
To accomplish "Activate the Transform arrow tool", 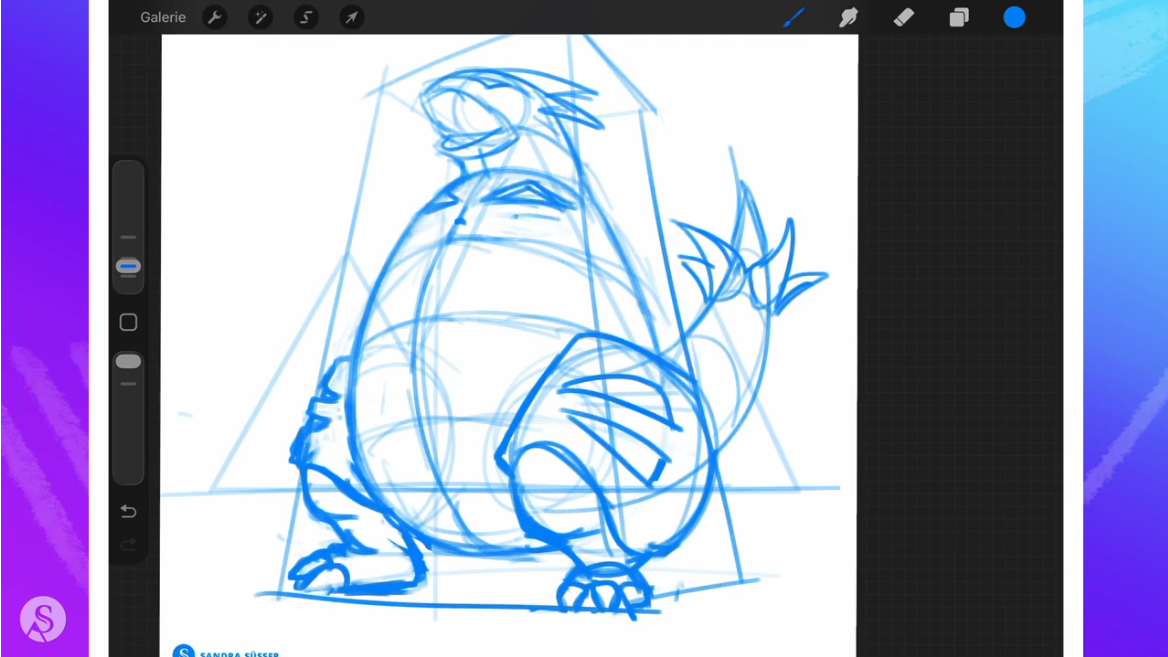I will [352, 17].
